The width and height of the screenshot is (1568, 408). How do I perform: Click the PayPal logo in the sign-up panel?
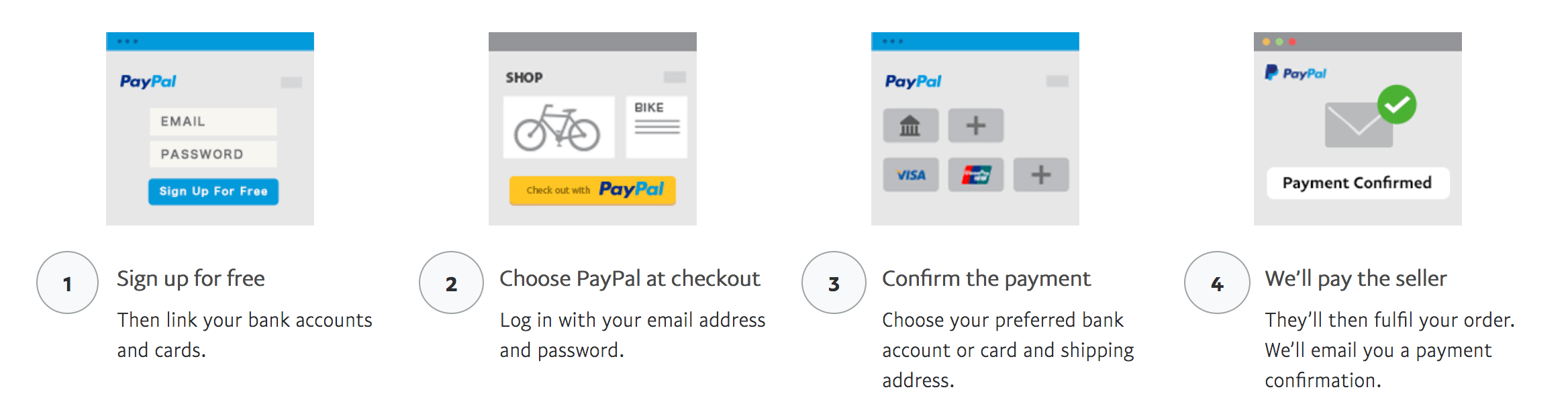click(148, 81)
